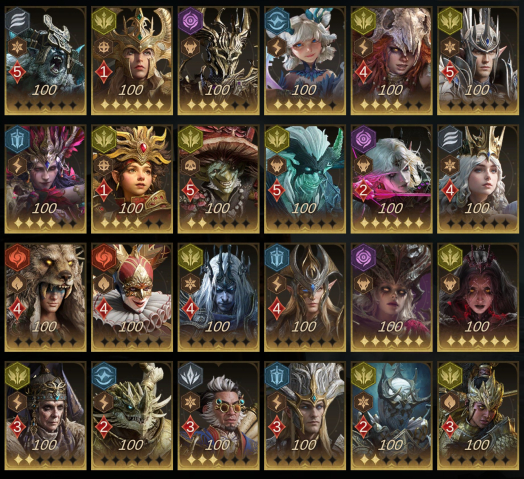Click the purple eye icon on the thorned-crown hero
The image size is (524, 479).
coord(191,20)
